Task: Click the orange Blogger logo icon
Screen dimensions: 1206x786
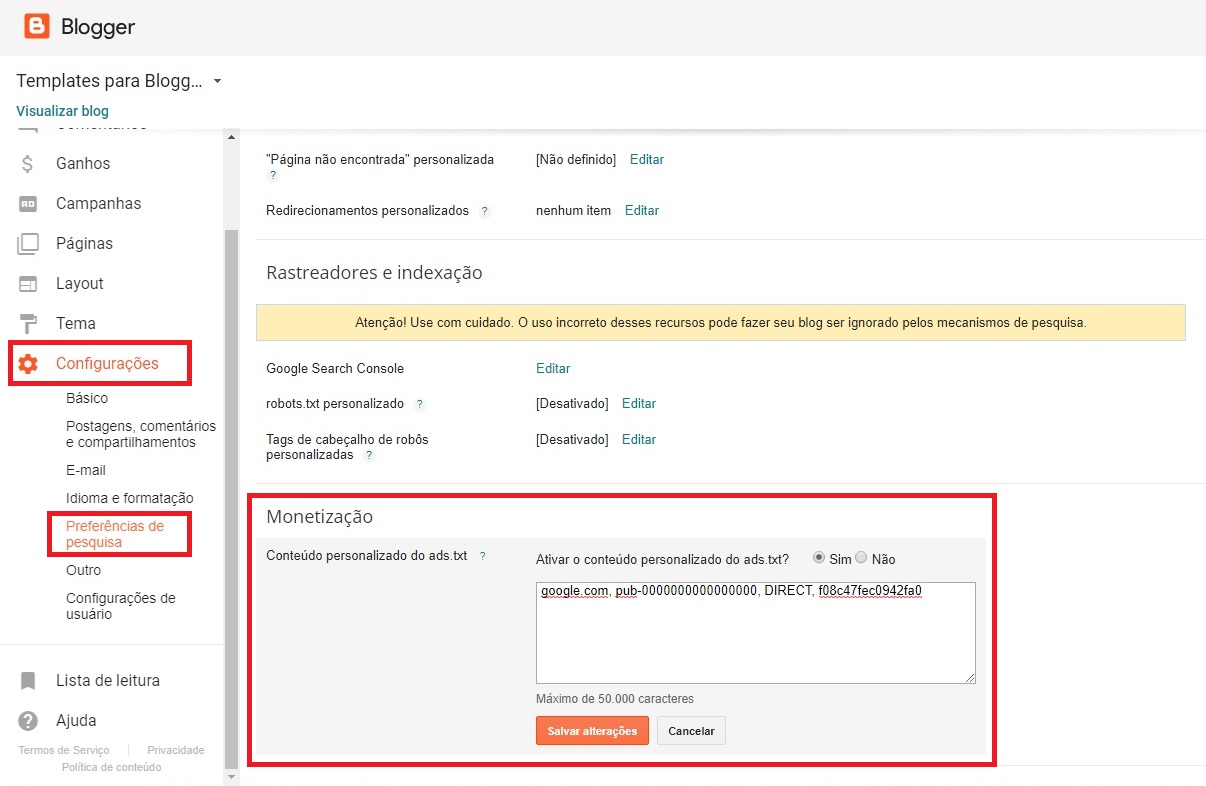Action: click(36, 26)
